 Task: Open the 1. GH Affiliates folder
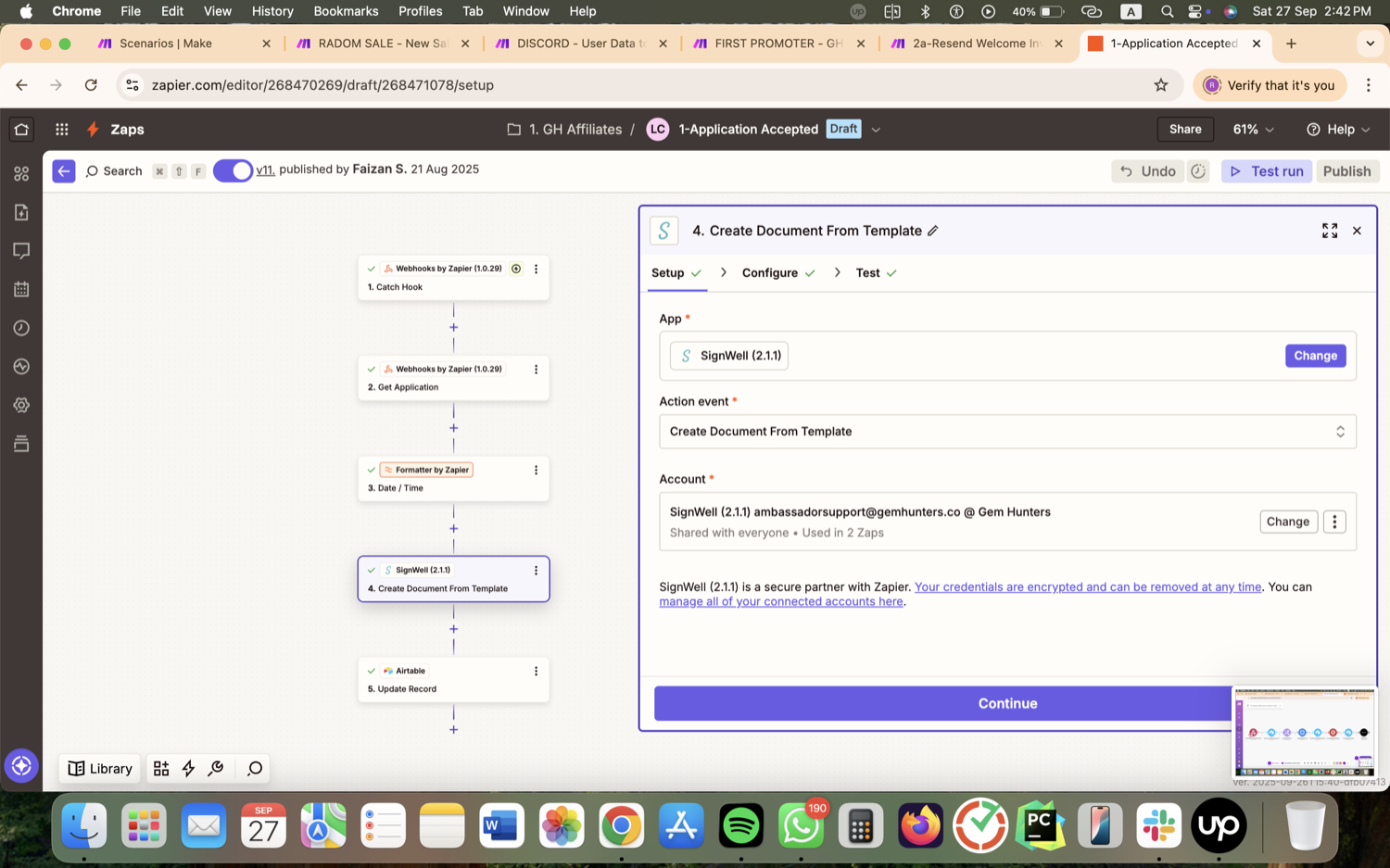click(564, 130)
